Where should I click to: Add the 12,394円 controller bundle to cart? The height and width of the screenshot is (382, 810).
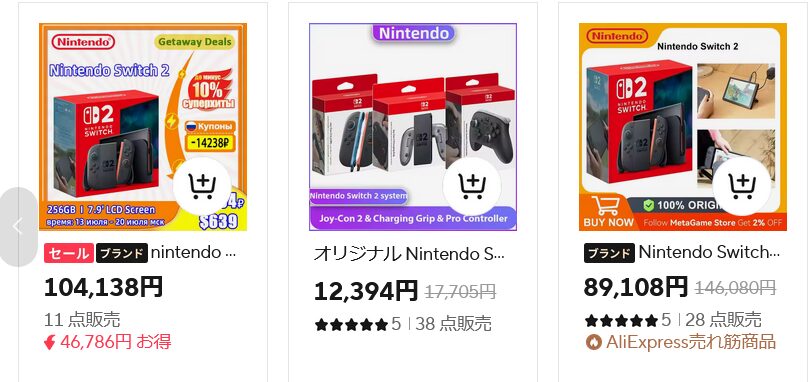point(471,187)
